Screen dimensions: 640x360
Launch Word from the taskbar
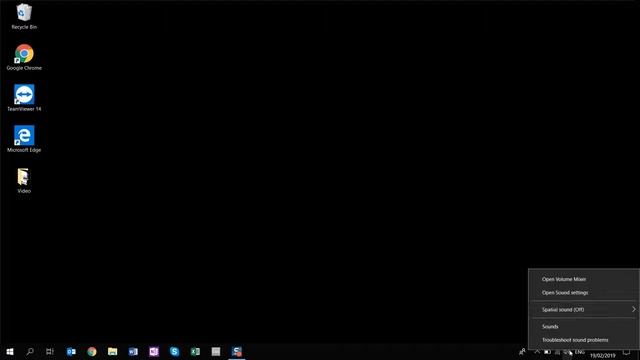pos(133,351)
